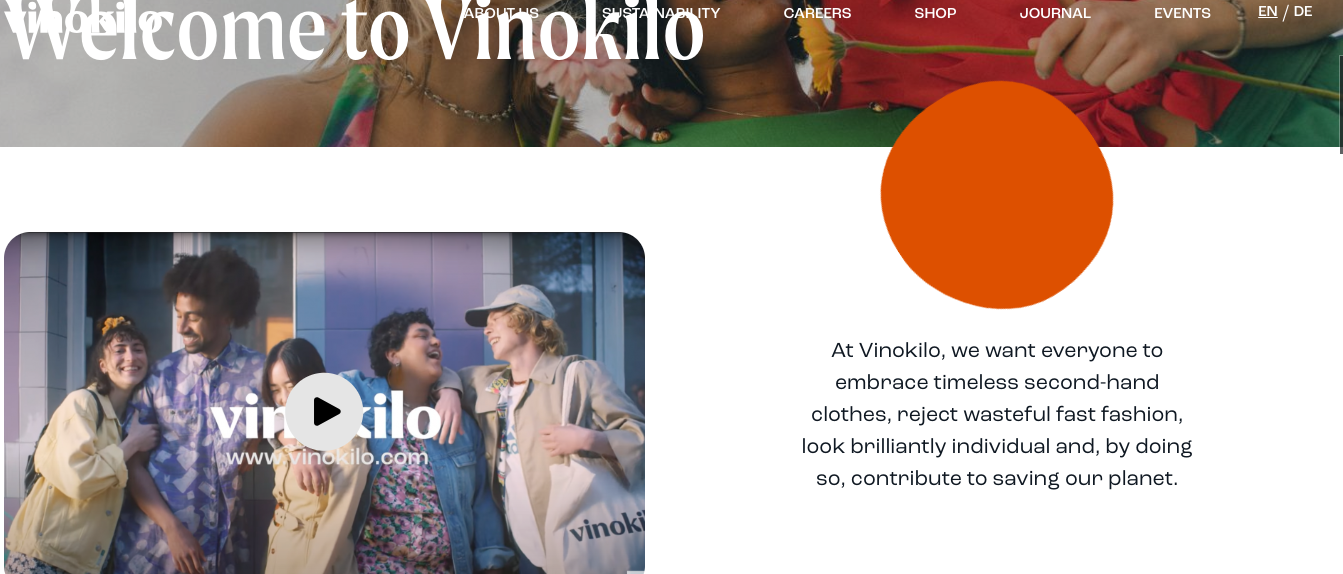
Task: Navigate to Events
Action: click(x=1182, y=13)
